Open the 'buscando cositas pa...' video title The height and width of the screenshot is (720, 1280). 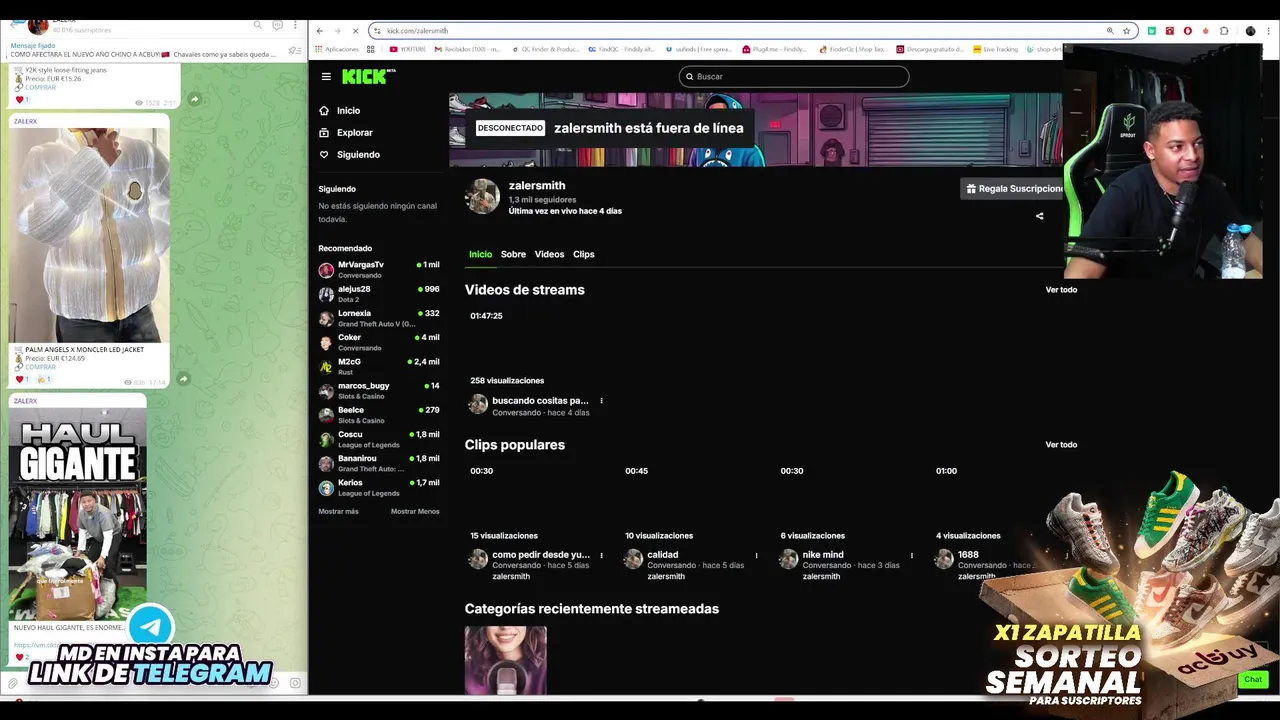540,401
